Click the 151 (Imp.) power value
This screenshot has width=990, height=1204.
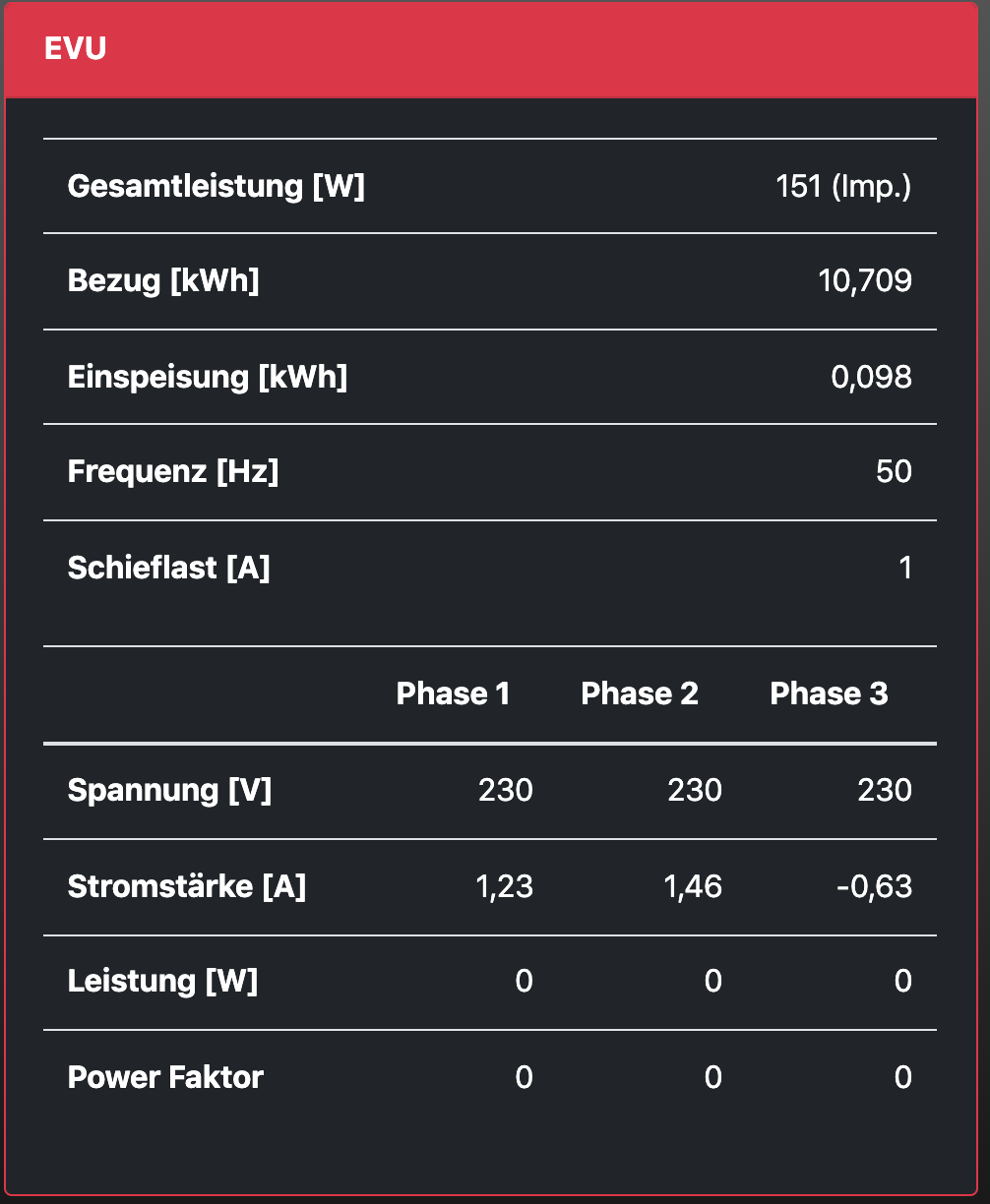(x=843, y=186)
